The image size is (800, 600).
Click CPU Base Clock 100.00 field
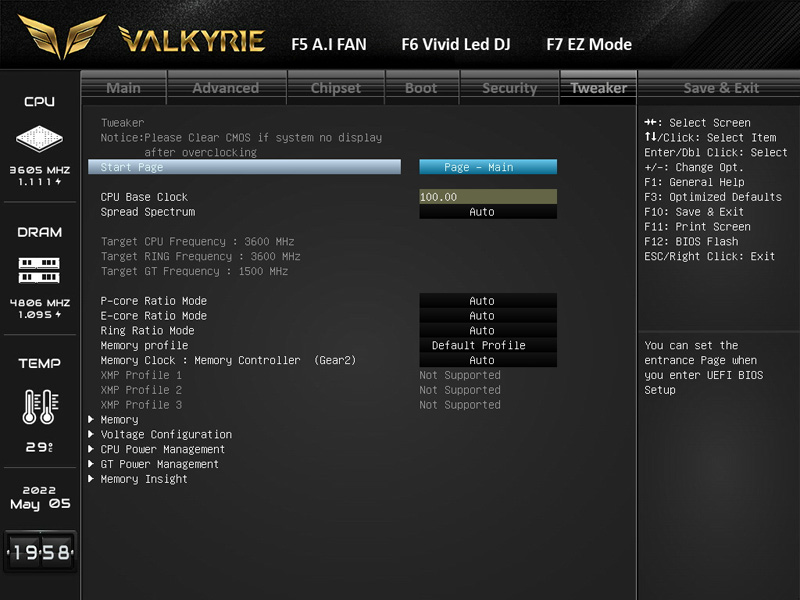point(488,197)
